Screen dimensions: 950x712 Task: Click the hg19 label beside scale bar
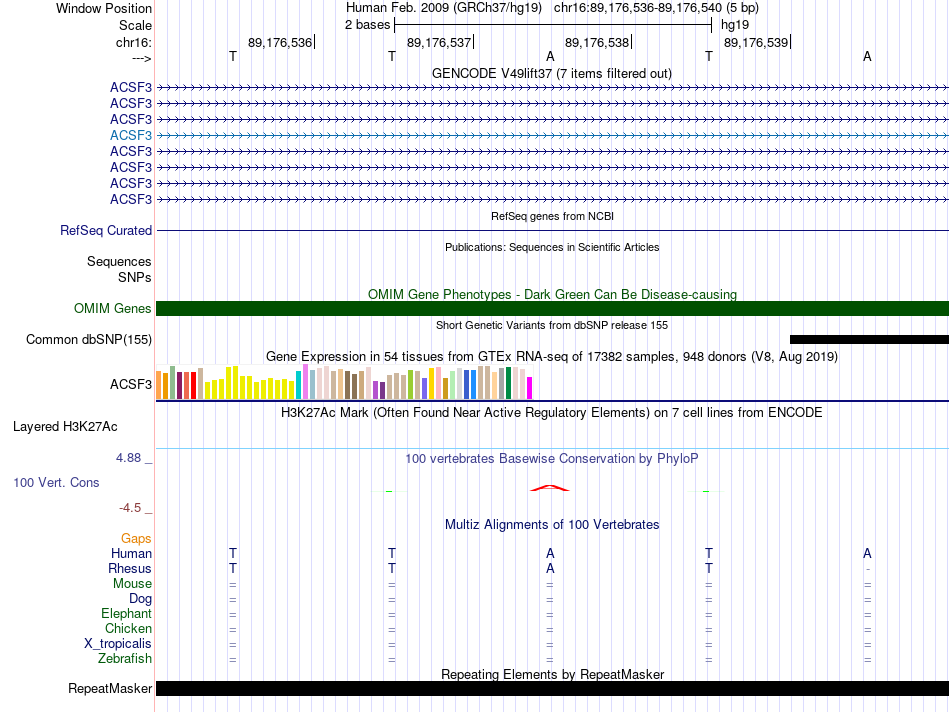(x=735, y=25)
